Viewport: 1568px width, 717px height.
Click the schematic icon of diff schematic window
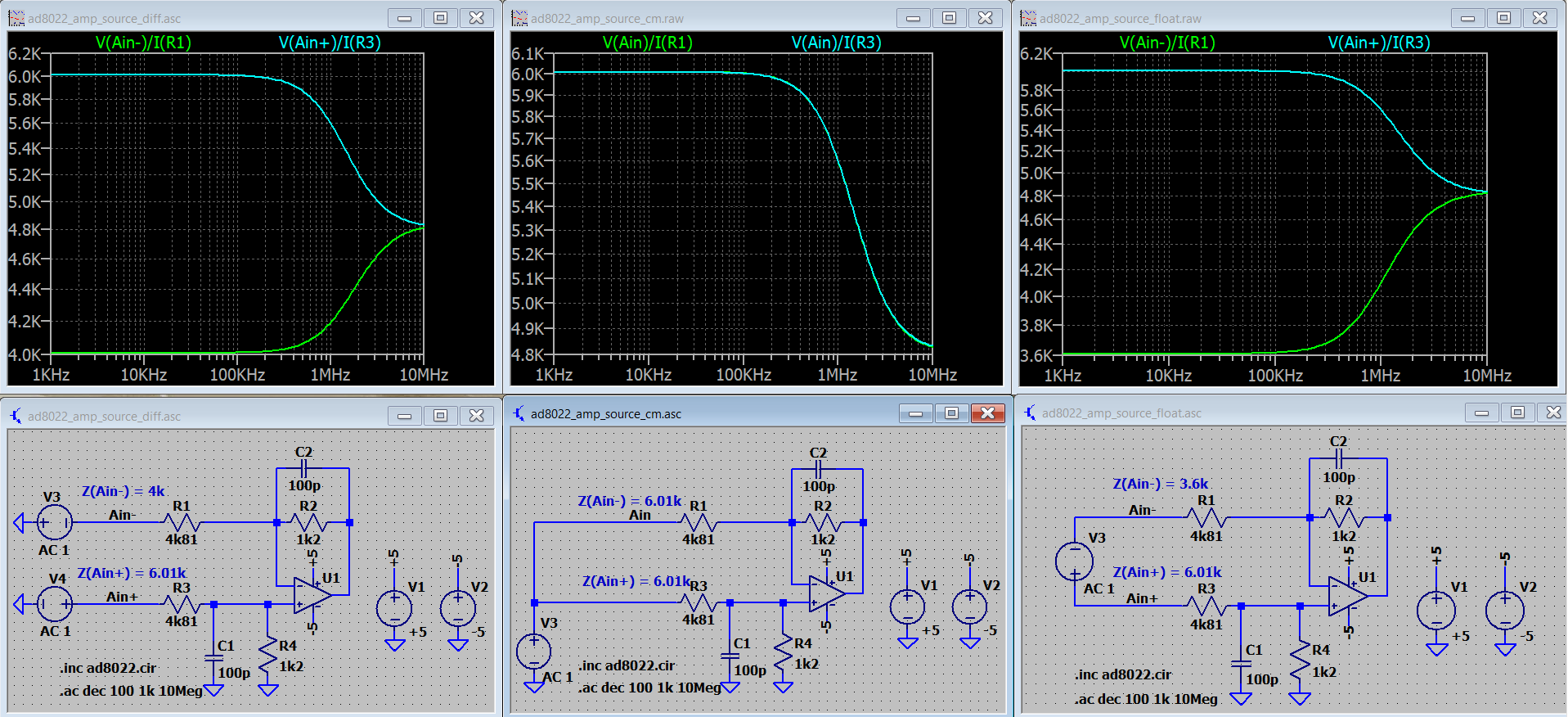[16, 416]
